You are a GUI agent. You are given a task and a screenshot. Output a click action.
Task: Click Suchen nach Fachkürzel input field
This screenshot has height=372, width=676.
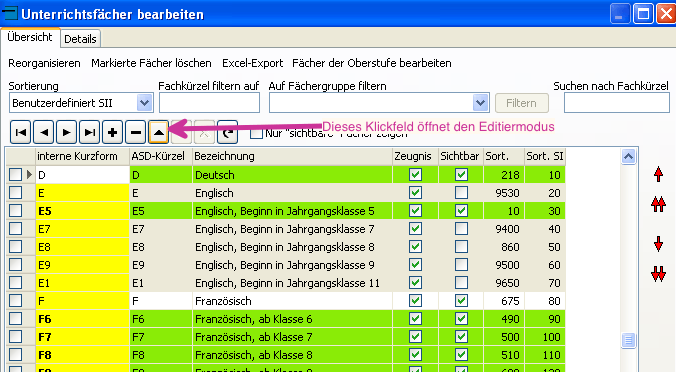click(x=617, y=103)
